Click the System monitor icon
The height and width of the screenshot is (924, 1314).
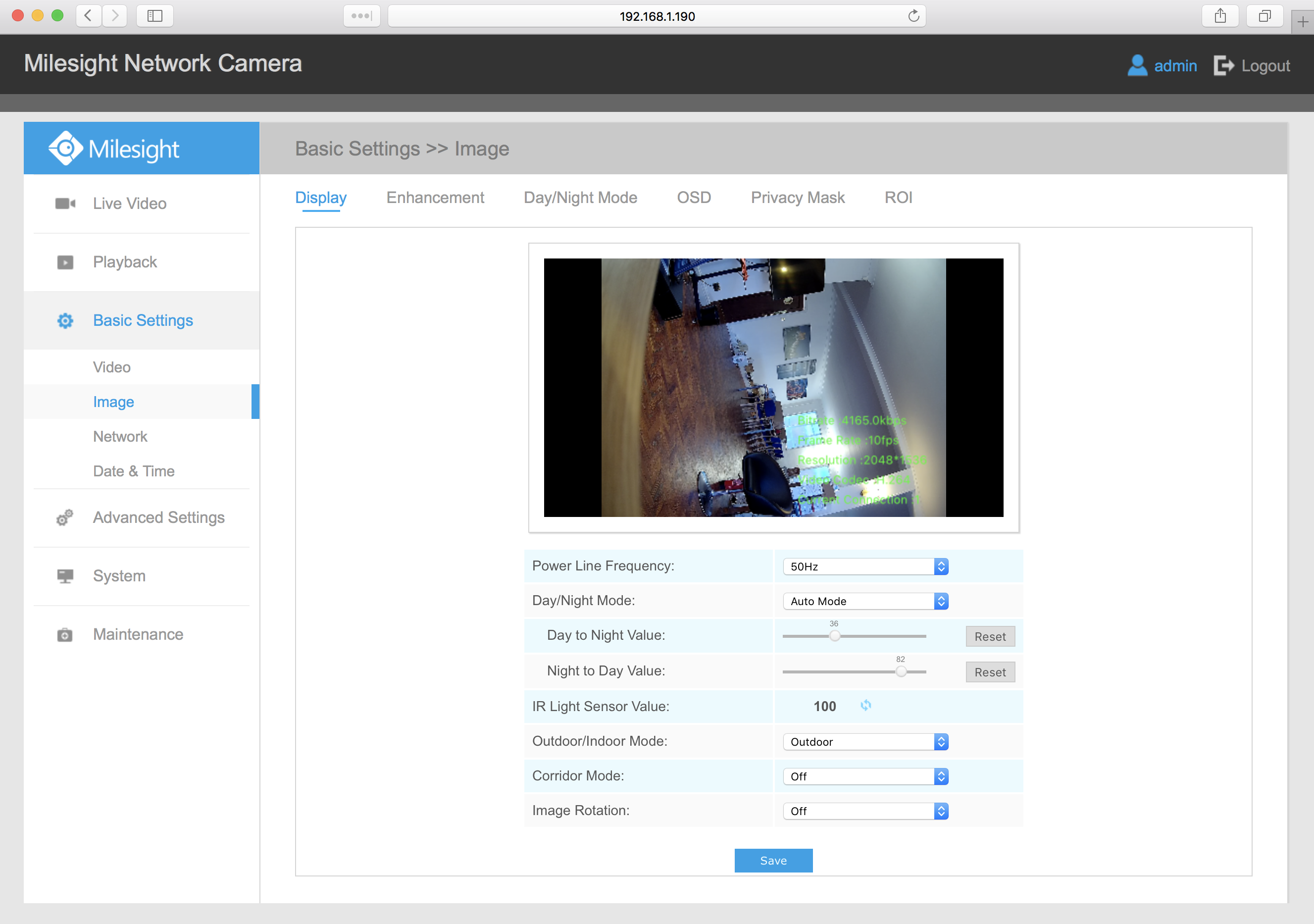65,576
